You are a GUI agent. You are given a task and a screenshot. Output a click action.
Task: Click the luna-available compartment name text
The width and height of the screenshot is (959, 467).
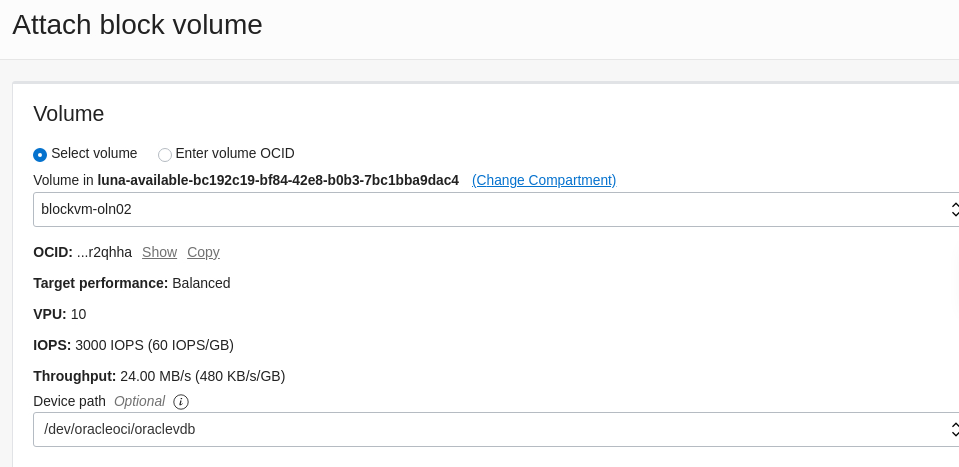coord(277,180)
